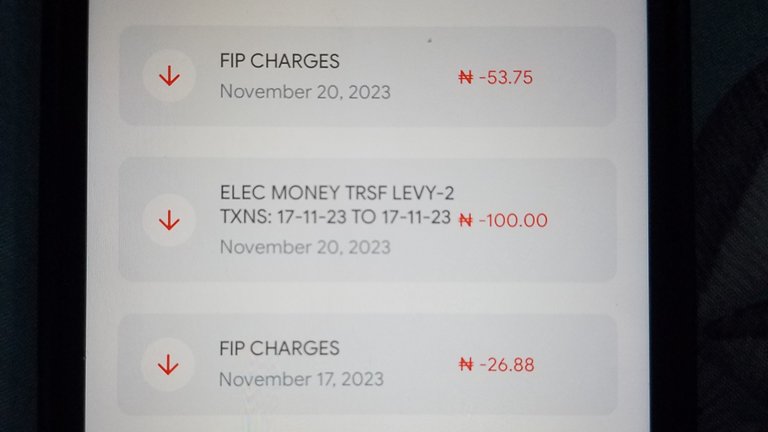The image size is (768, 432).
Task: Select the ₦ -53.75 amount
Action: (496, 77)
